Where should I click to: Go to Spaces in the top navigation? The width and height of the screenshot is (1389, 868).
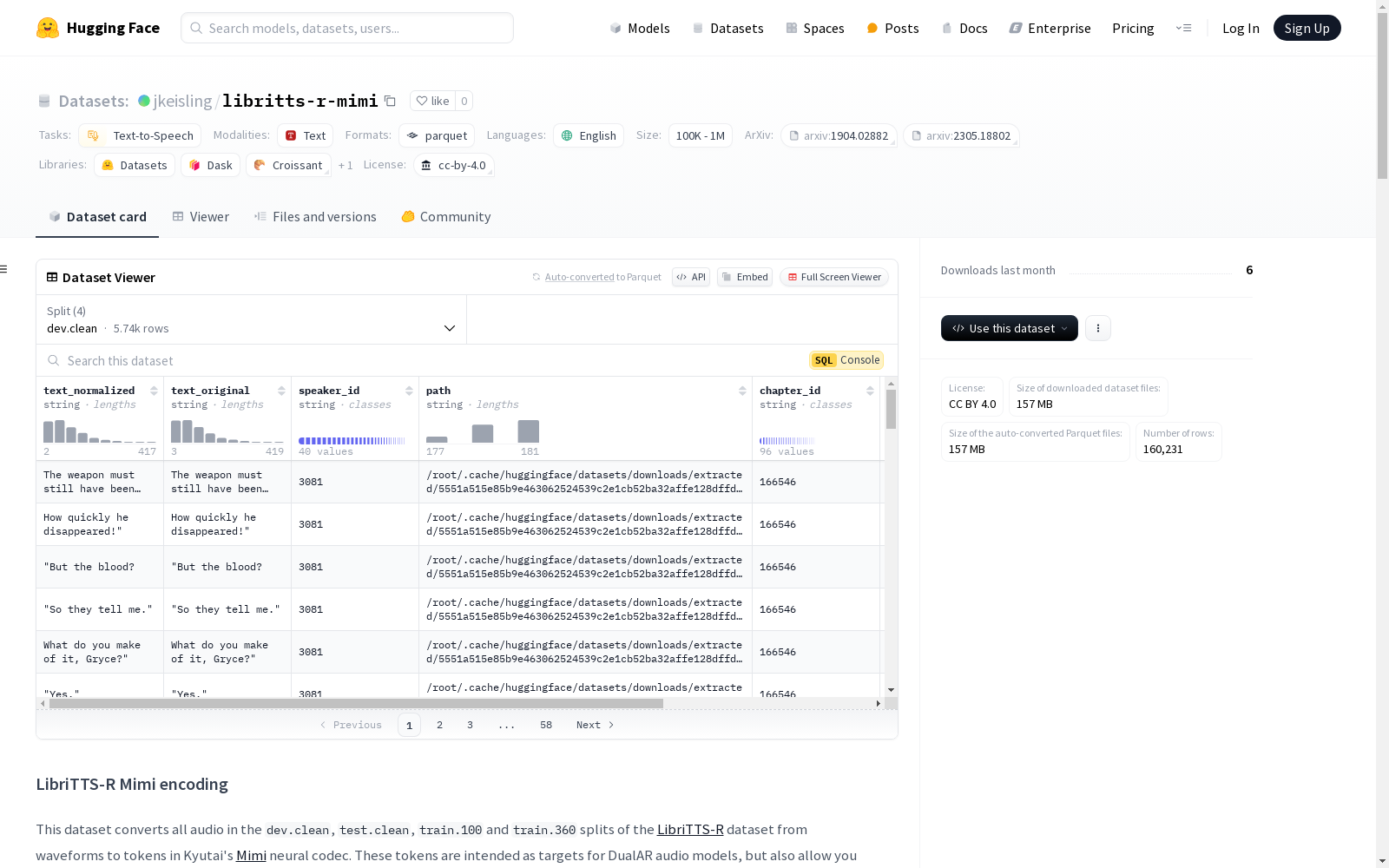(x=815, y=28)
